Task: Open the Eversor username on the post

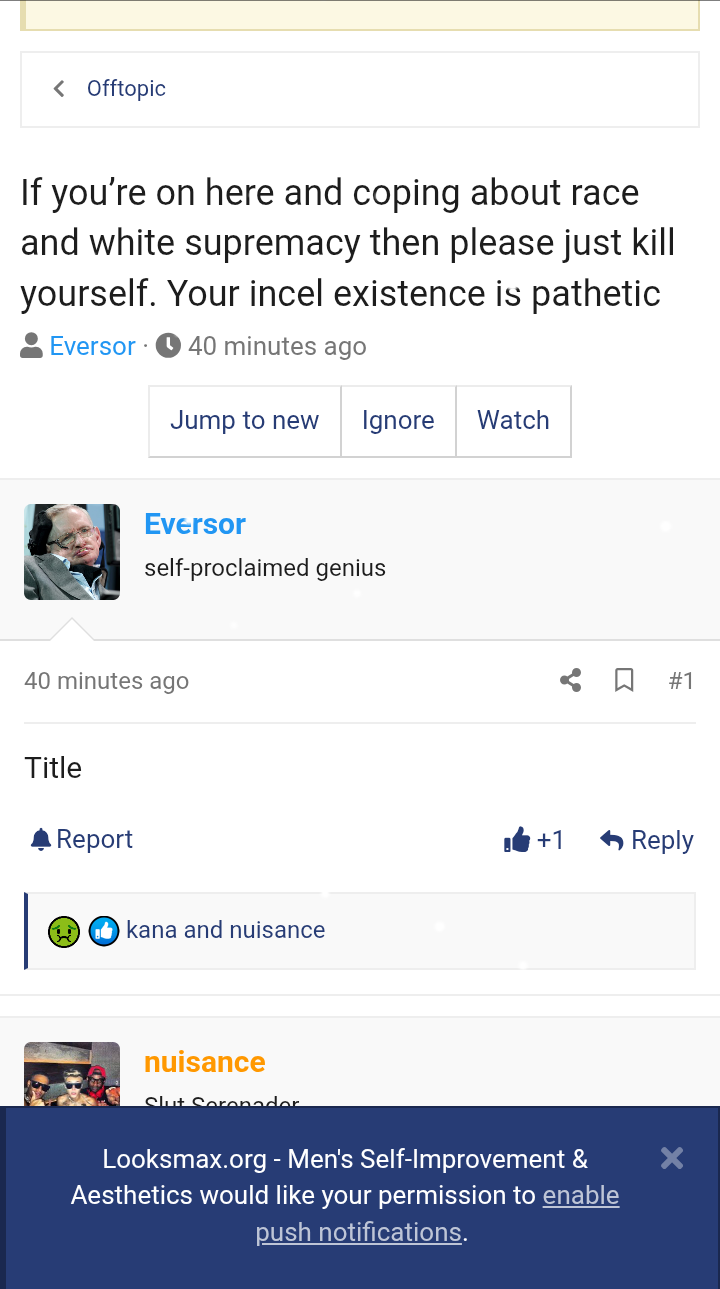Action: 195,524
